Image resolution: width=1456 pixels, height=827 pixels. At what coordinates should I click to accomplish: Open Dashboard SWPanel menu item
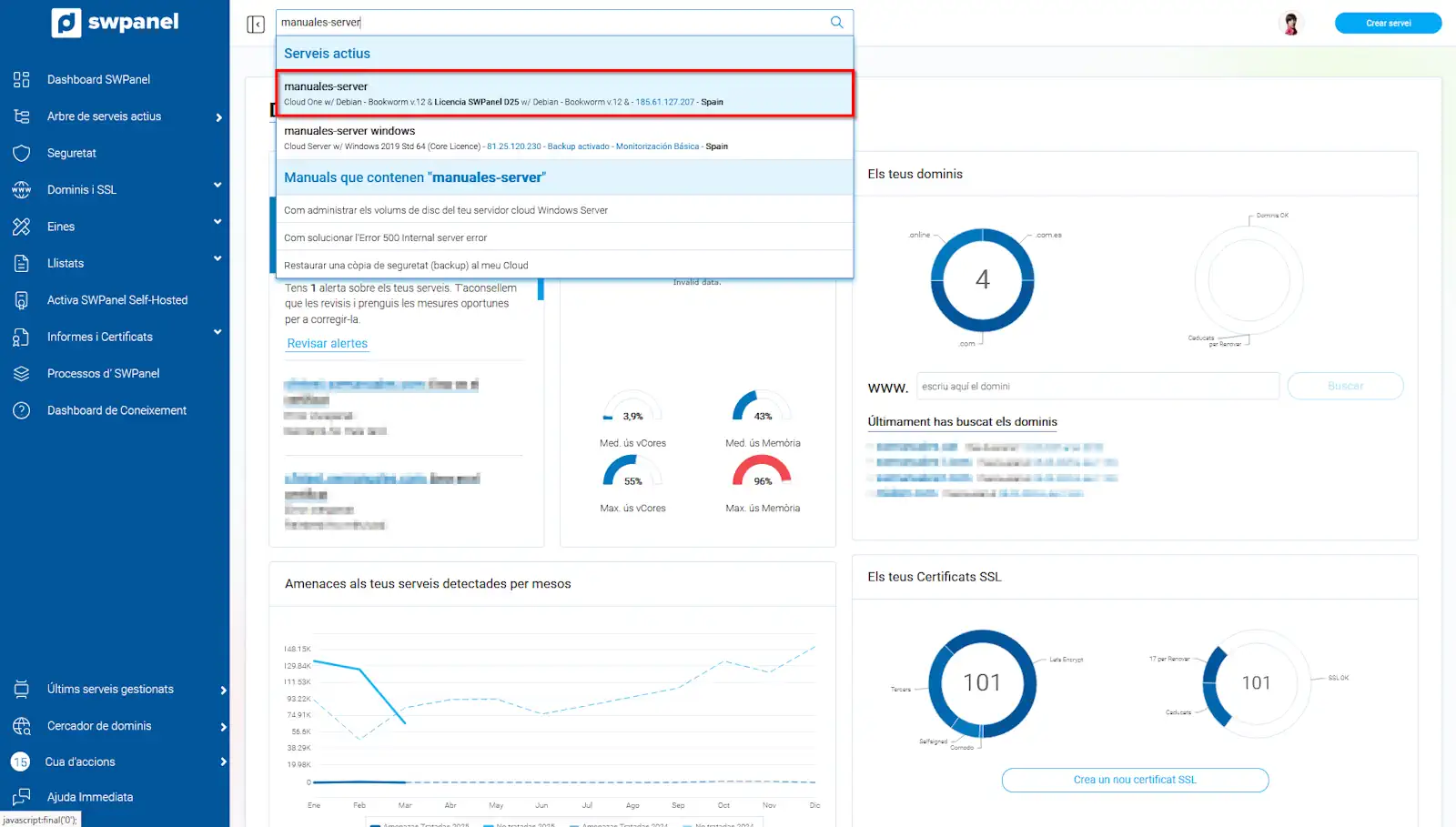(98, 80)
